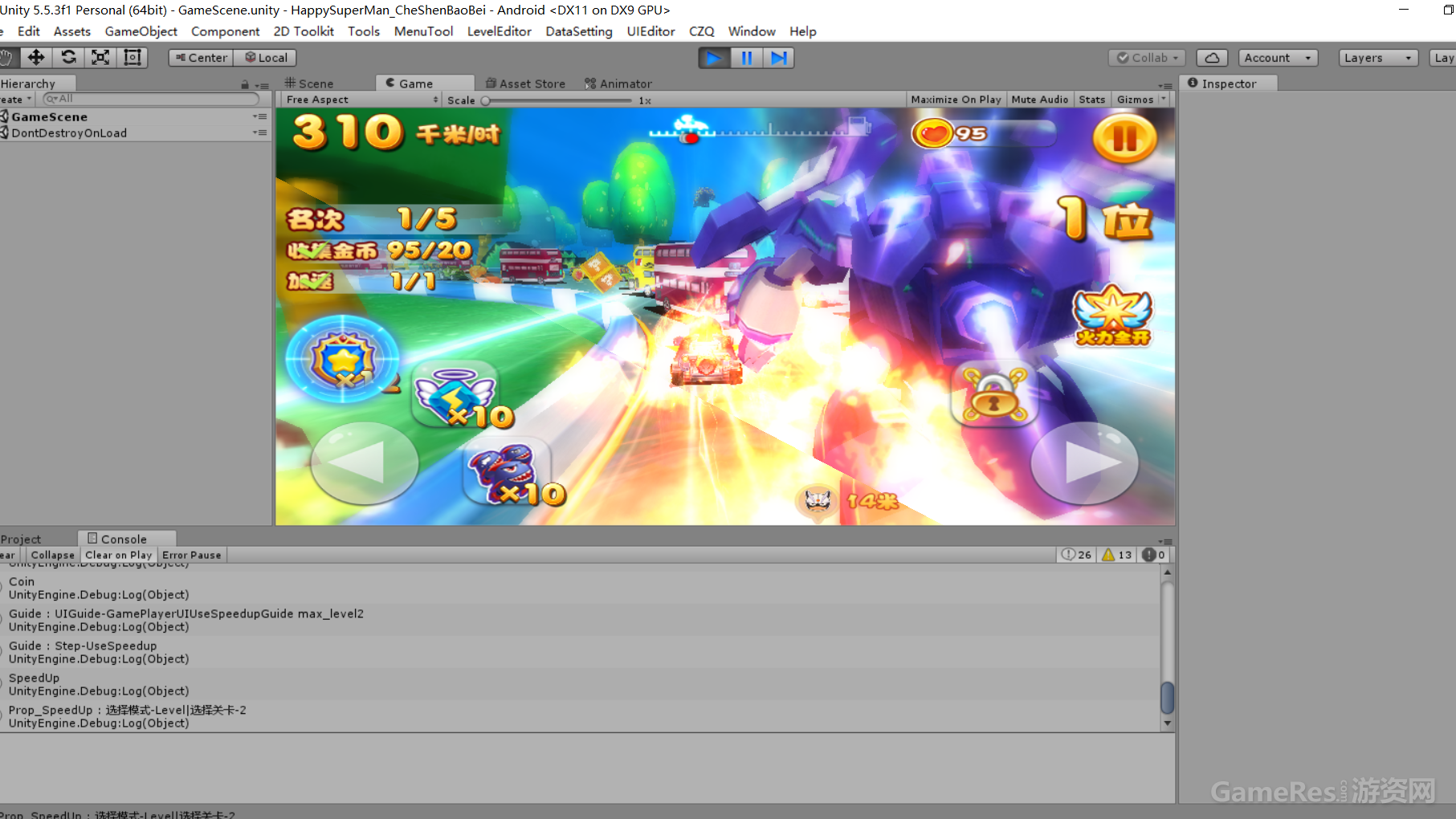This screenshot has width=1456, height=819.
Task: Toggle Stats overlay
Action: (x=1092, y=100)
